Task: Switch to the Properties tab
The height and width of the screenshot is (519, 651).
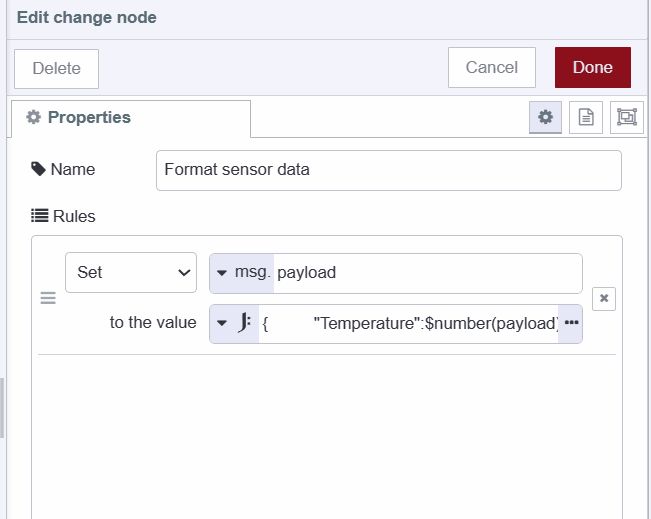Action: point(130,118)
